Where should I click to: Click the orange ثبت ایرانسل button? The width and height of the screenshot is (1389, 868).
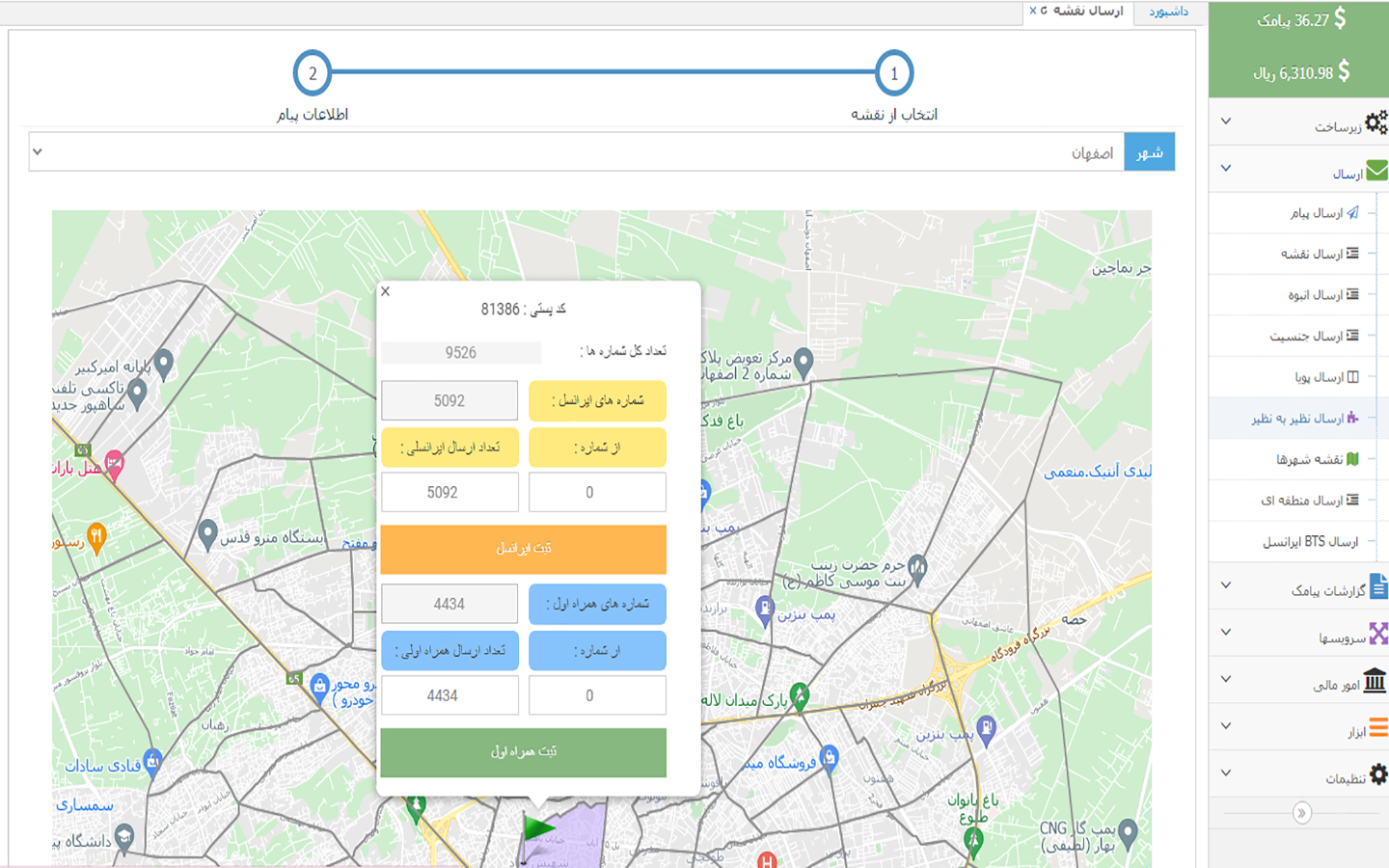(x=524, y=549)
